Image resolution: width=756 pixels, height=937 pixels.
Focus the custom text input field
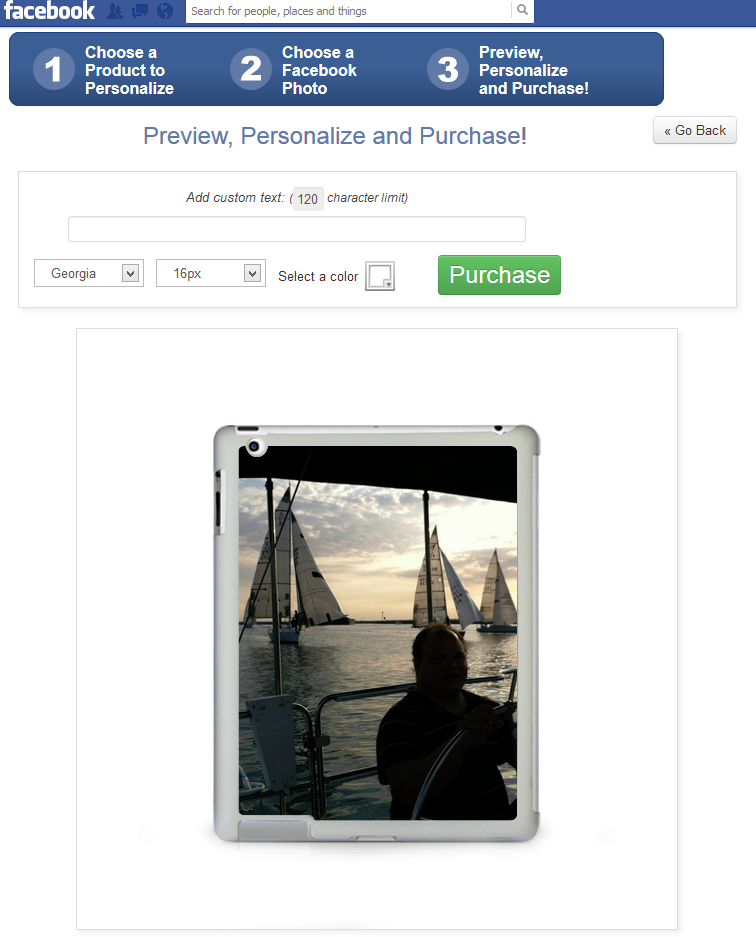click(x=297, y=229)
